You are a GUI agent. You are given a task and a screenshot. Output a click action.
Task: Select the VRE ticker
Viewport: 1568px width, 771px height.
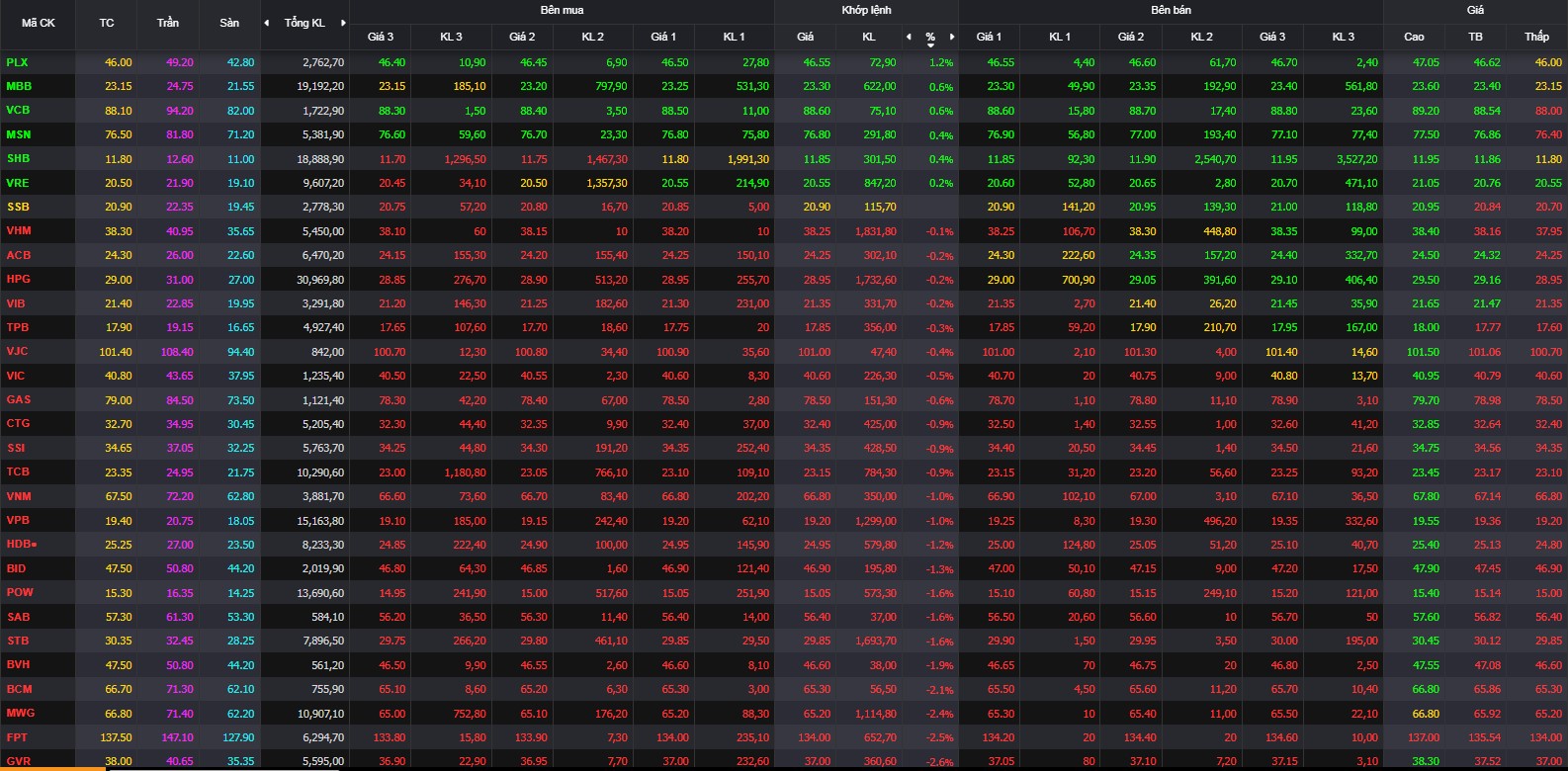click(x=18, y=183)
